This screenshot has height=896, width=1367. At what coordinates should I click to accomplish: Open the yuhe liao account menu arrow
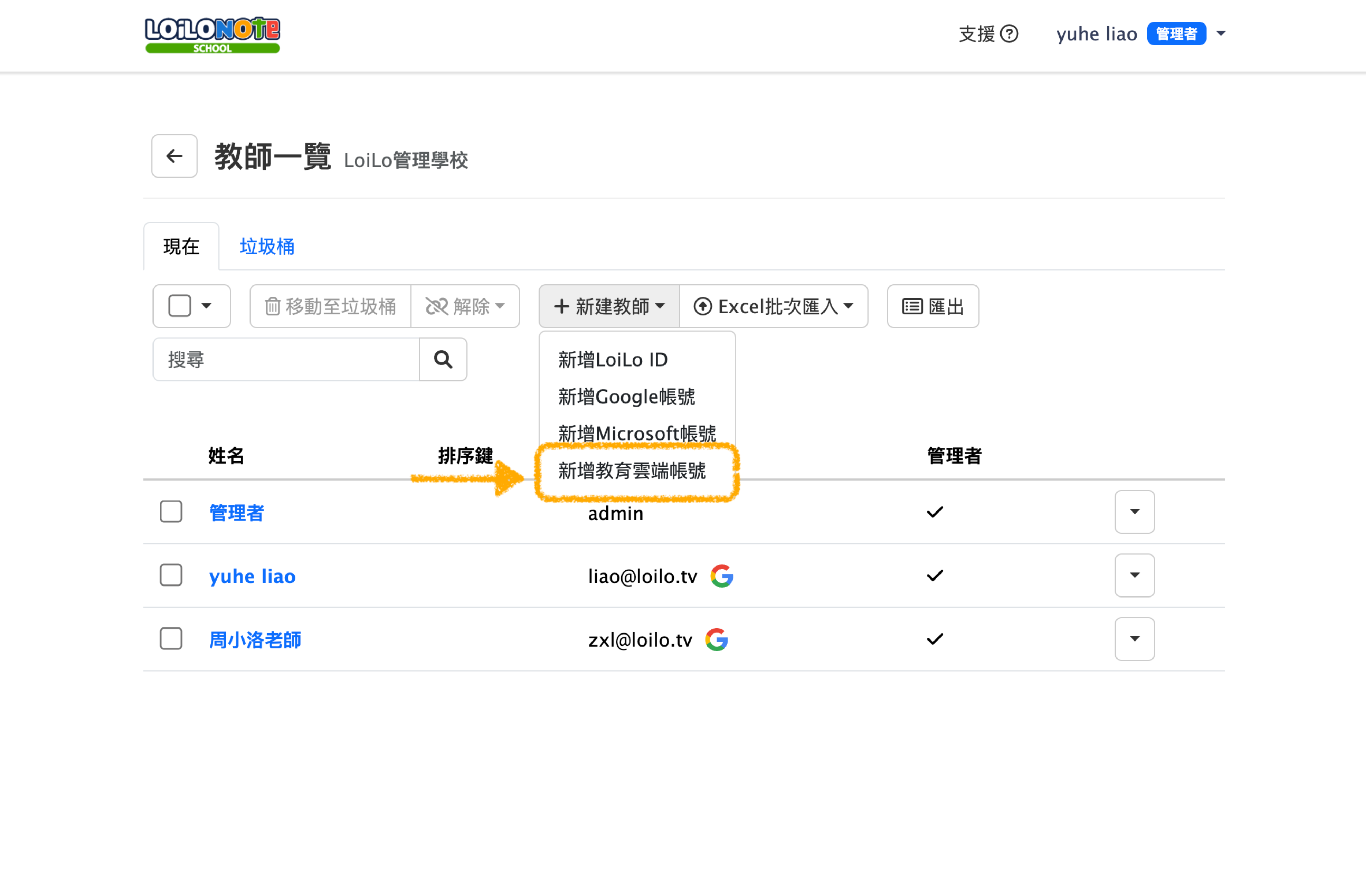click(x=1221, y=33)
